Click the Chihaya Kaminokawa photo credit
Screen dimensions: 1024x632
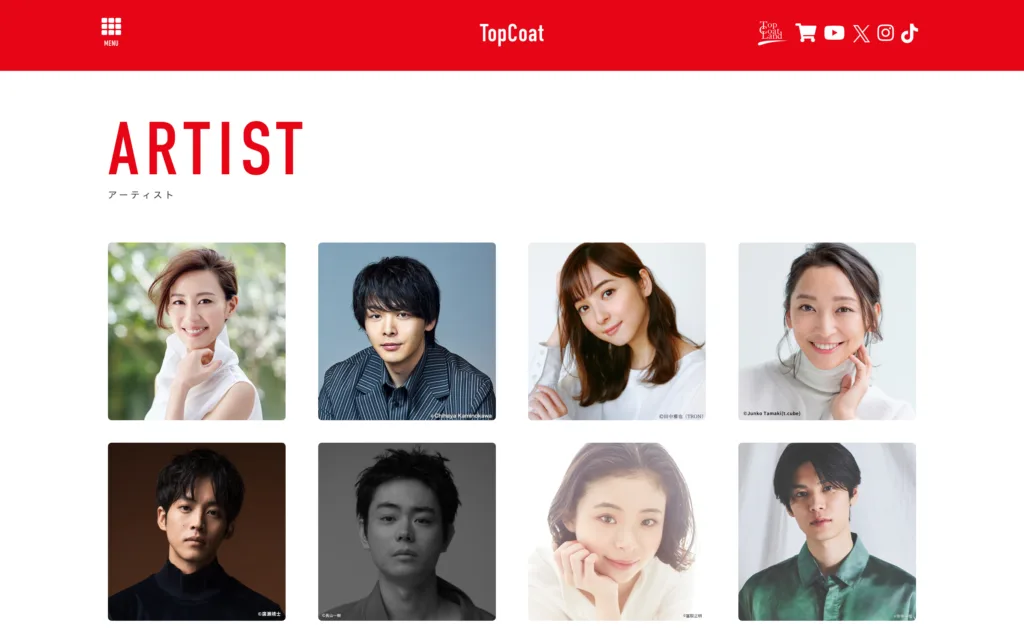(461, 416)
